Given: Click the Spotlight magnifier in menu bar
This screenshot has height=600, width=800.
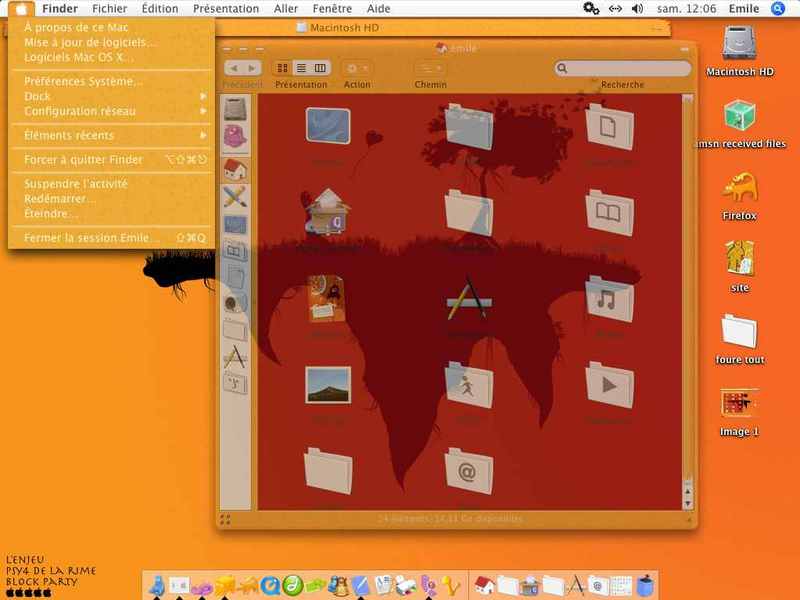Looking at the screenshot, I should click(x=778, y=9).
